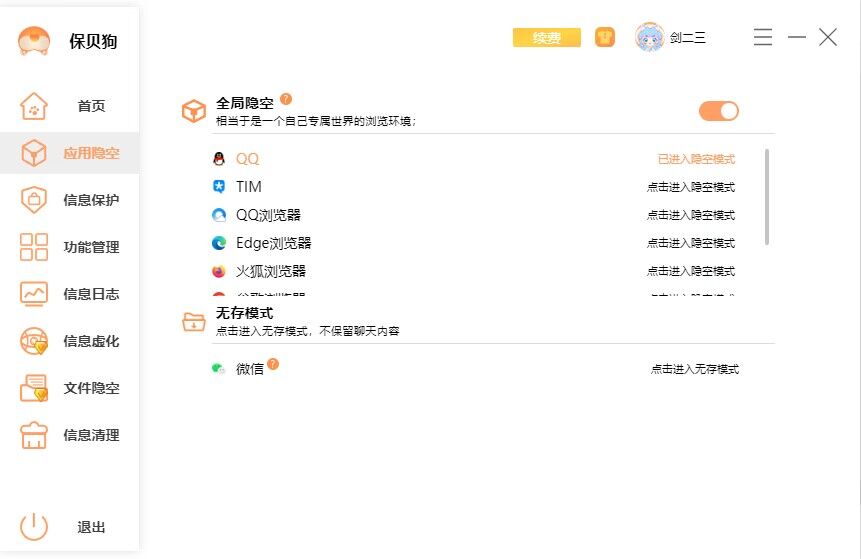Viewport: 861px width, 559px height.
Task: Click the Edge browser icon
Action: click(219, 243)
